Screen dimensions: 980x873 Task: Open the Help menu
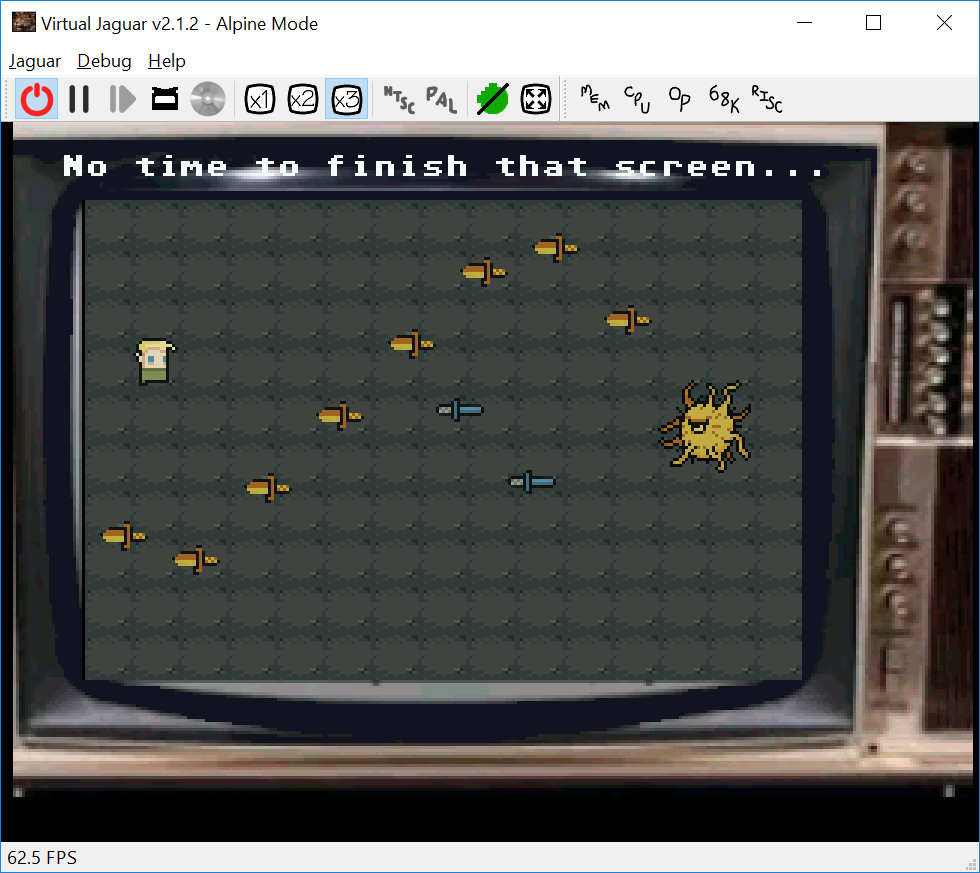point(166,61)
